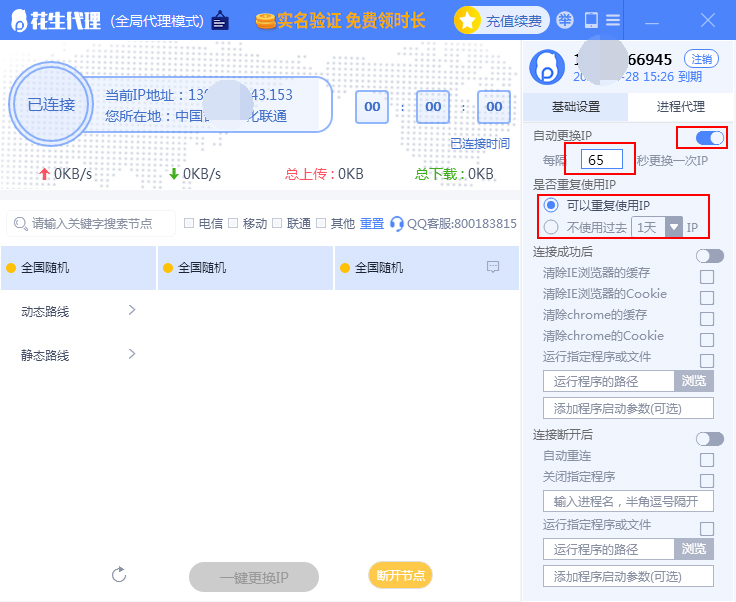Screen dimensions: 736x602
Task: Click the 已连接 status circle
Action: point(51,104)
